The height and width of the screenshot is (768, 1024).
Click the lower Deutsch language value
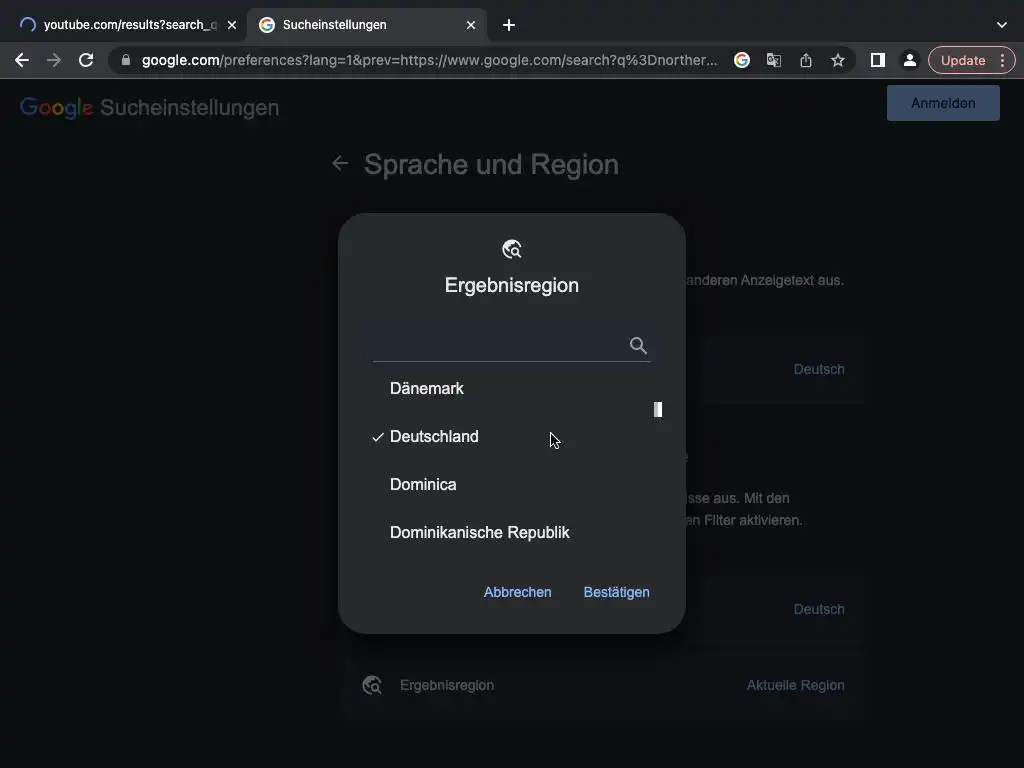[819, 609]
